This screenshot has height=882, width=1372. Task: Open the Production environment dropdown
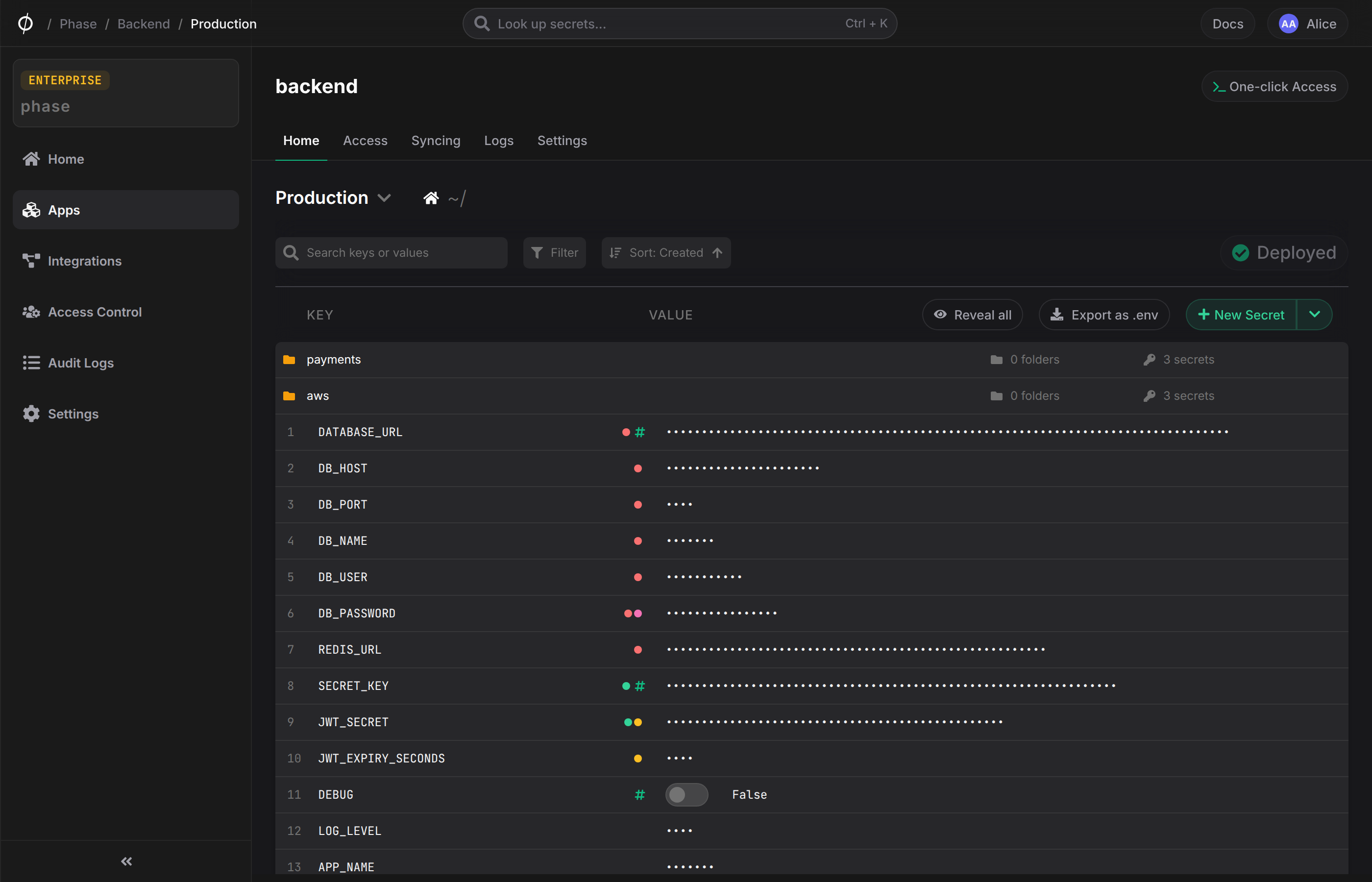(x=333, y=197)
